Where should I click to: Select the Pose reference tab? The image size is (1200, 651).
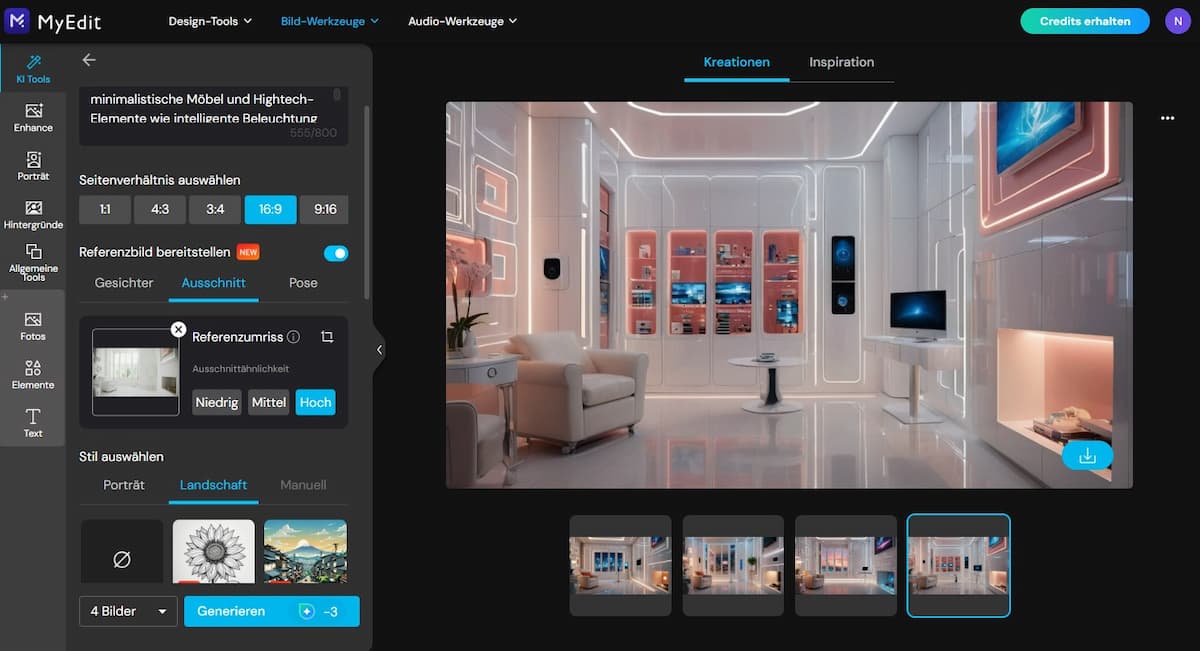point(303,283)
